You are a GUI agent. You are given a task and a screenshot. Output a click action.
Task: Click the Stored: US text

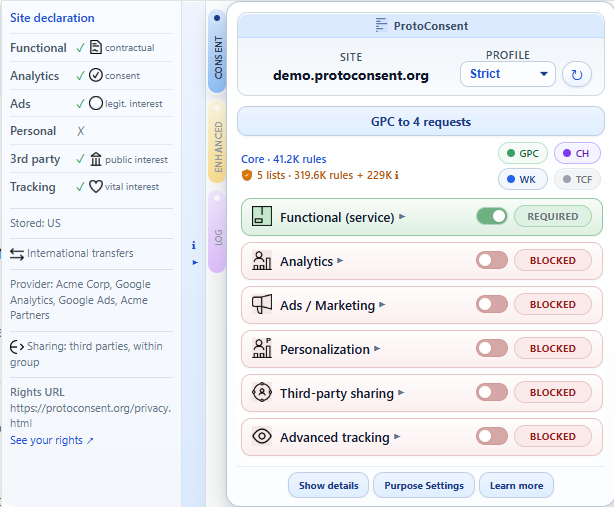(x=35, y=223)
